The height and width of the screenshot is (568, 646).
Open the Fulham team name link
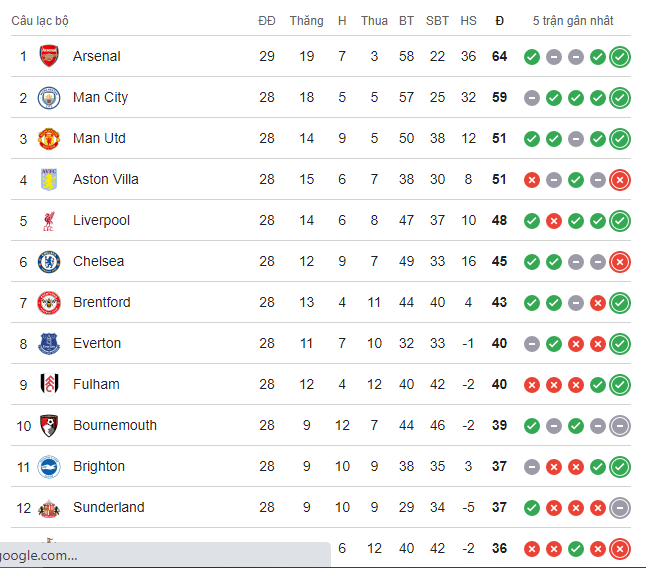(96, 385)
